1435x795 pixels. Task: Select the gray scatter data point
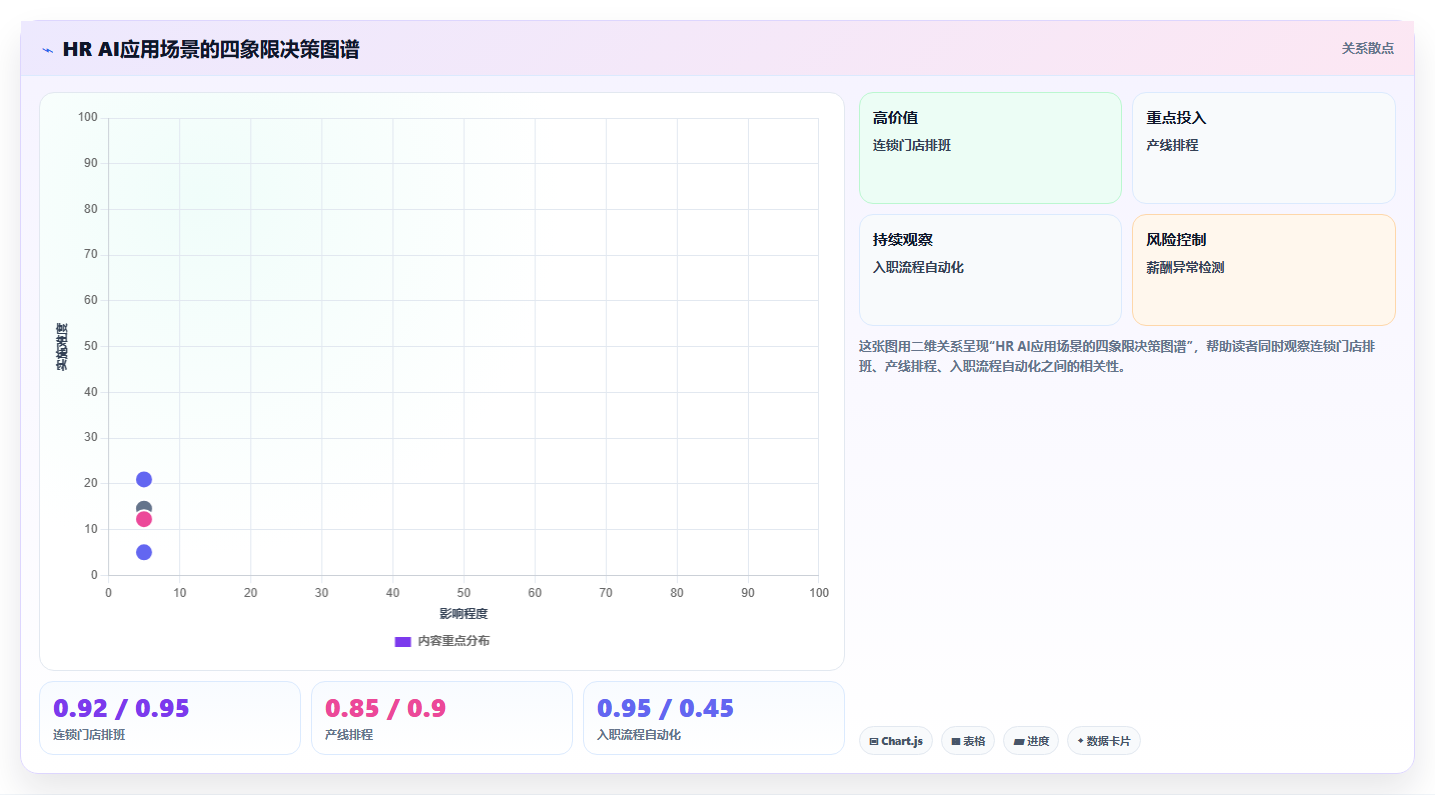click(144, 508)
